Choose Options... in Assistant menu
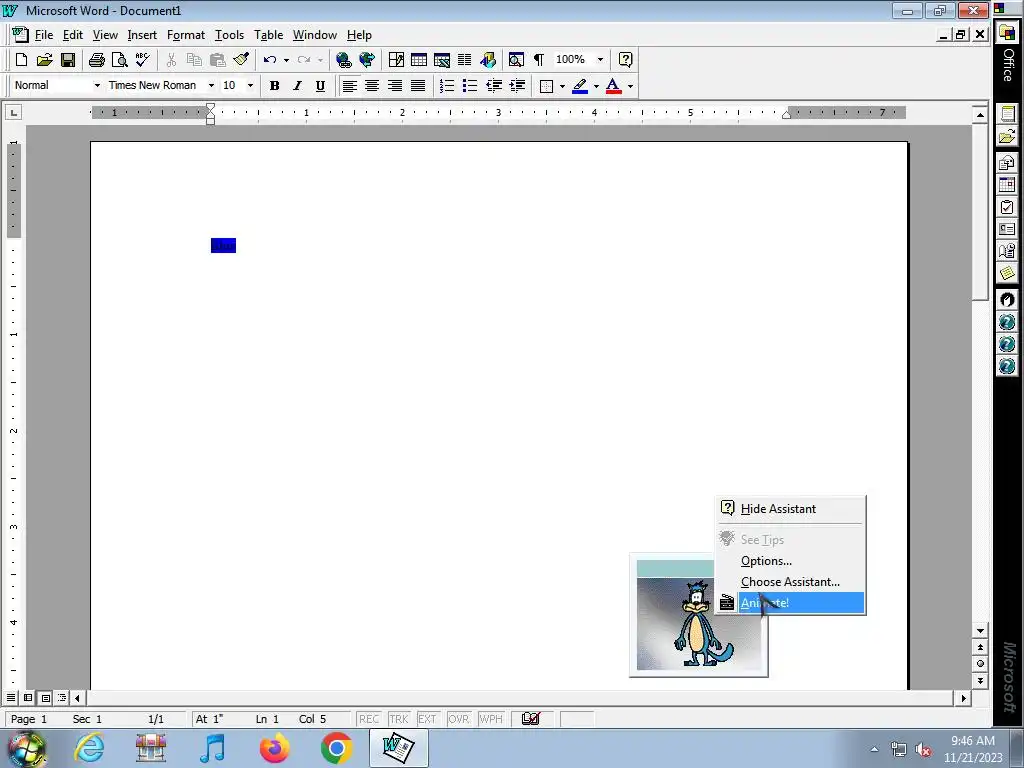Screen dimensions: 1024x768 pos(792,561)
